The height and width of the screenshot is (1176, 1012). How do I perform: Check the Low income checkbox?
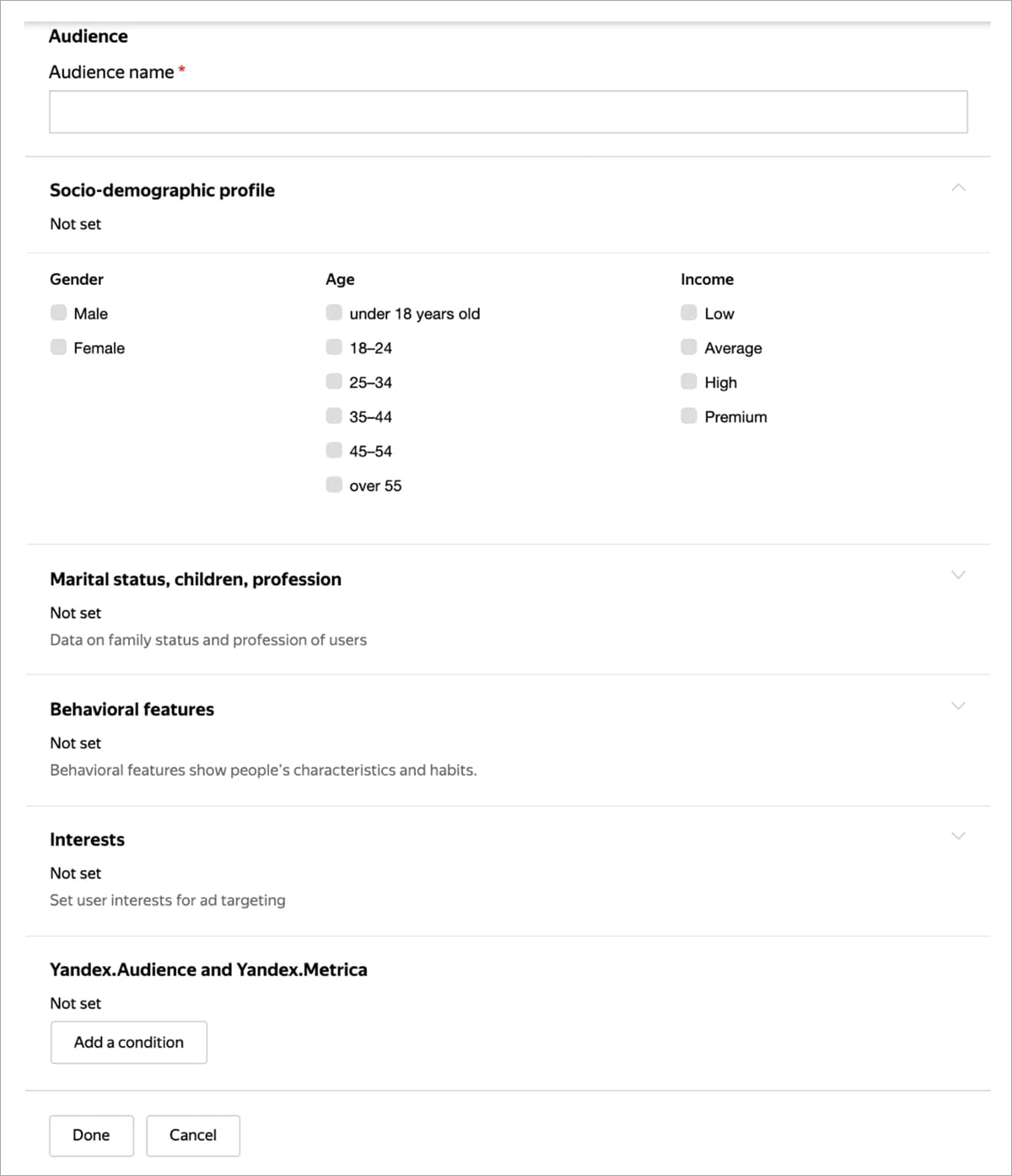[x=689, y=313]
